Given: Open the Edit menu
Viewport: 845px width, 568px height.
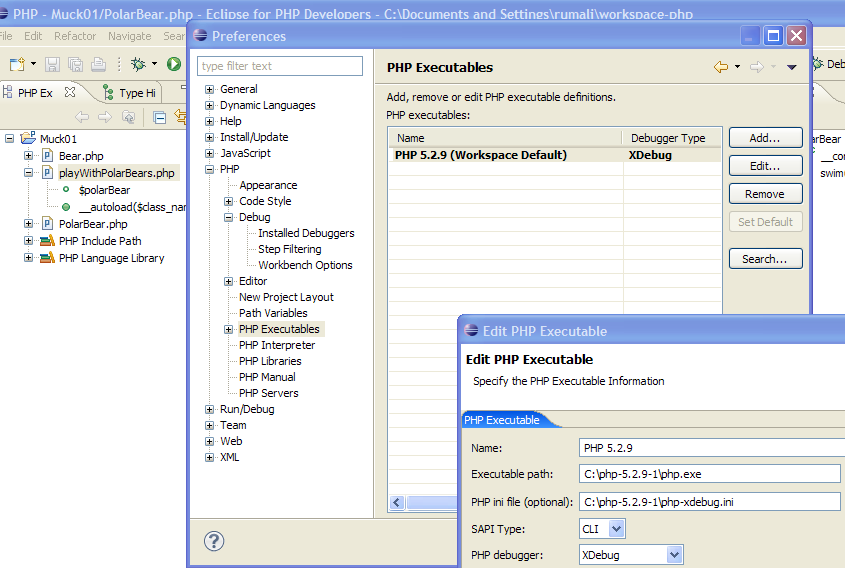Looking at the screenshot, I should pos(33,36).
